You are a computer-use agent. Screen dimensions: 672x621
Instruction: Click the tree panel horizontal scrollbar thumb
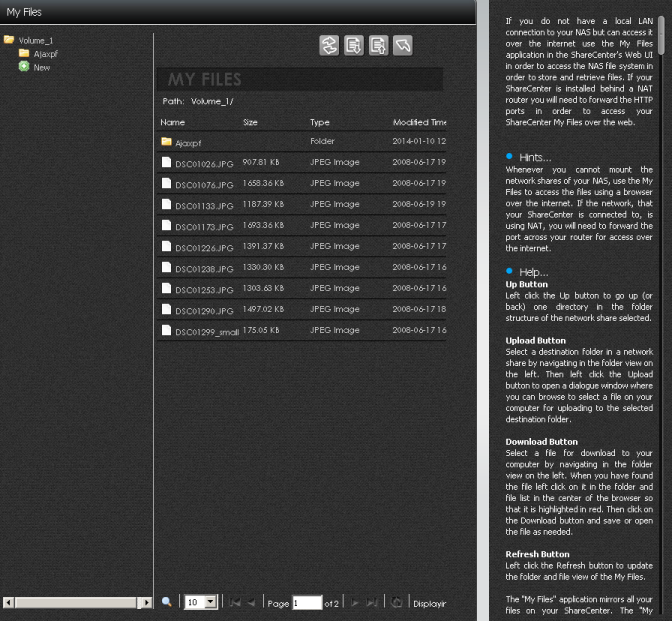[78, 603]
